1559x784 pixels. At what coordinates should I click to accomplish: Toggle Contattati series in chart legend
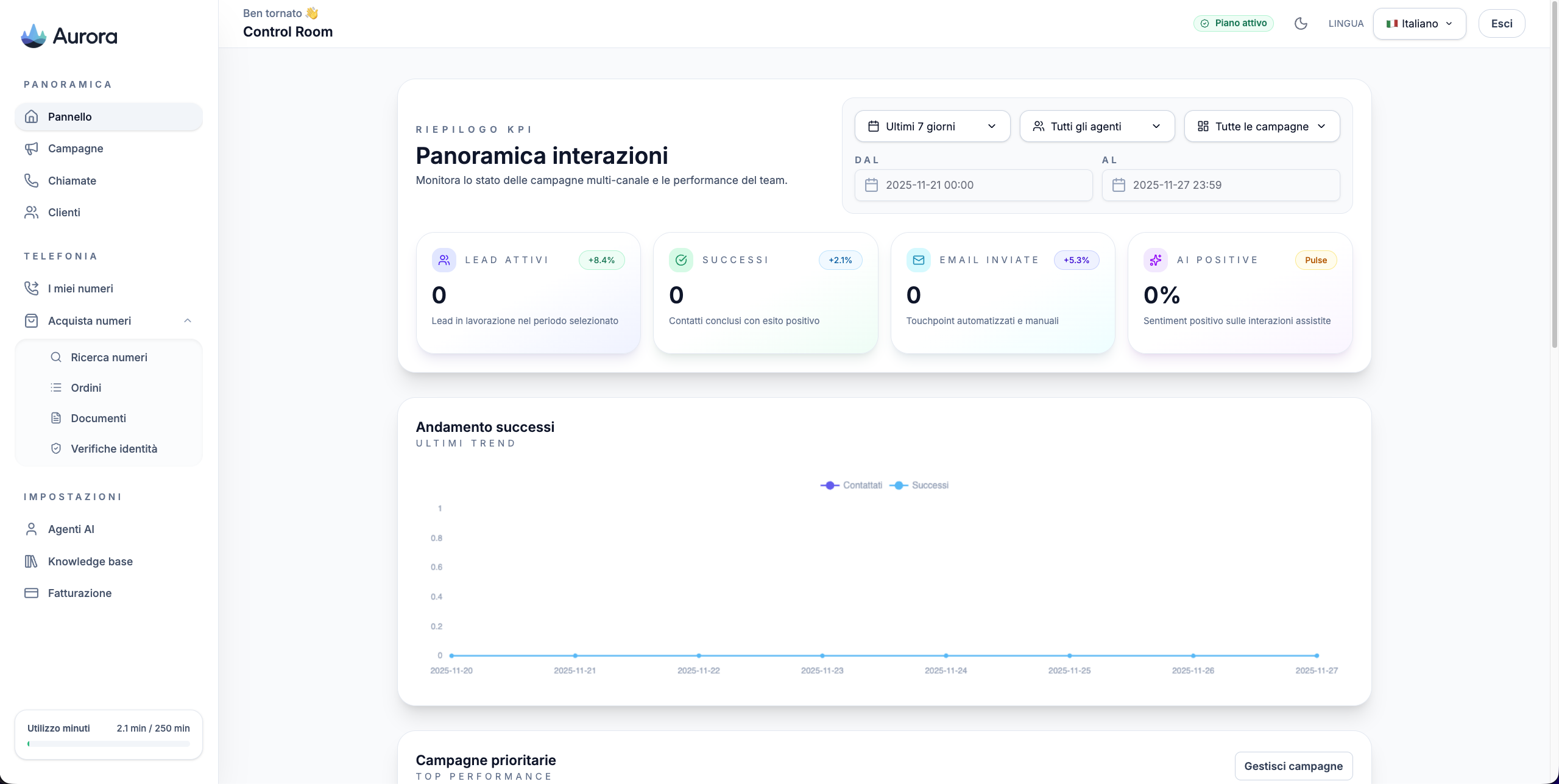pyautogui.click(x=852, y=485)
